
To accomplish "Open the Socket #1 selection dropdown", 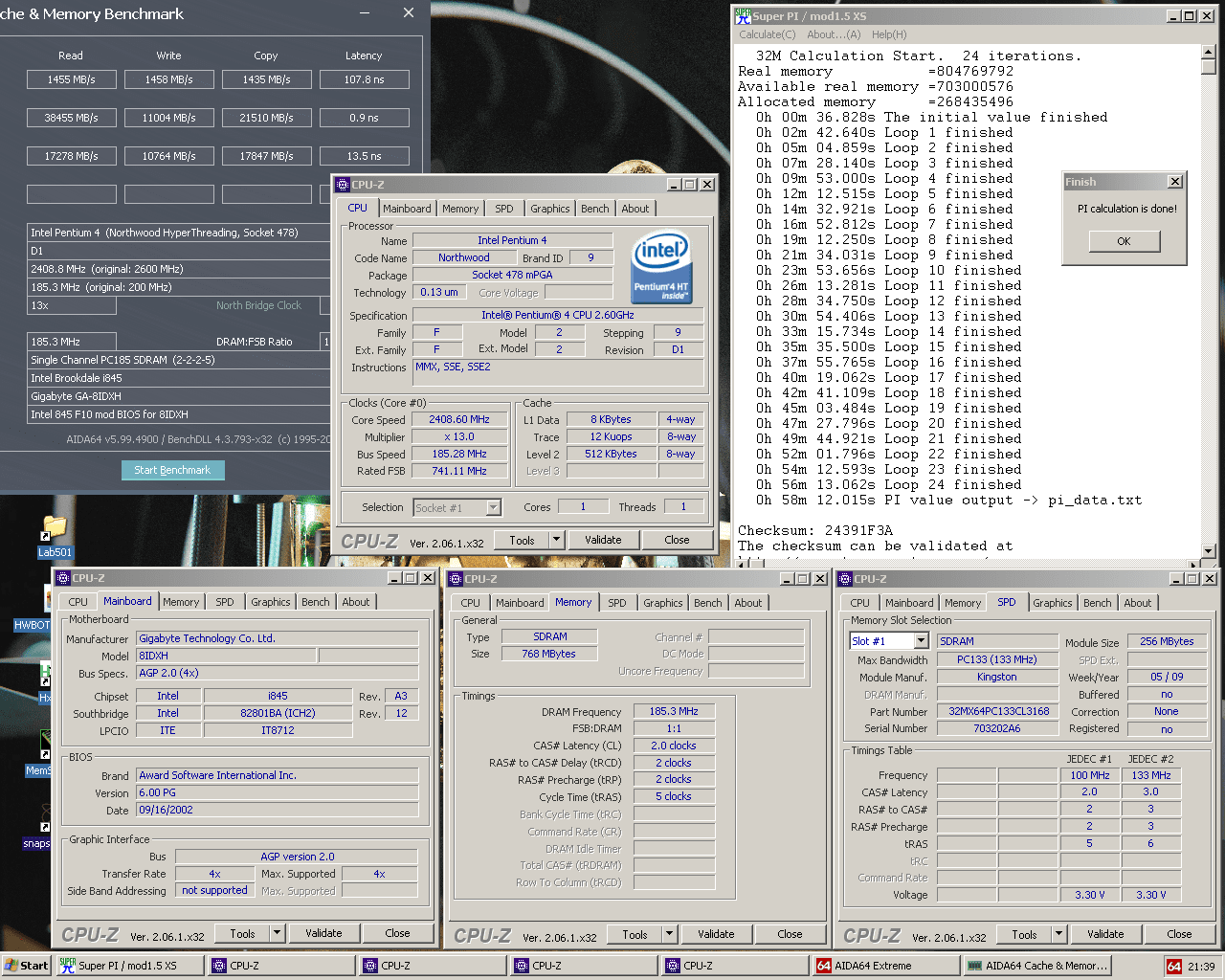I will pos(494,507).
